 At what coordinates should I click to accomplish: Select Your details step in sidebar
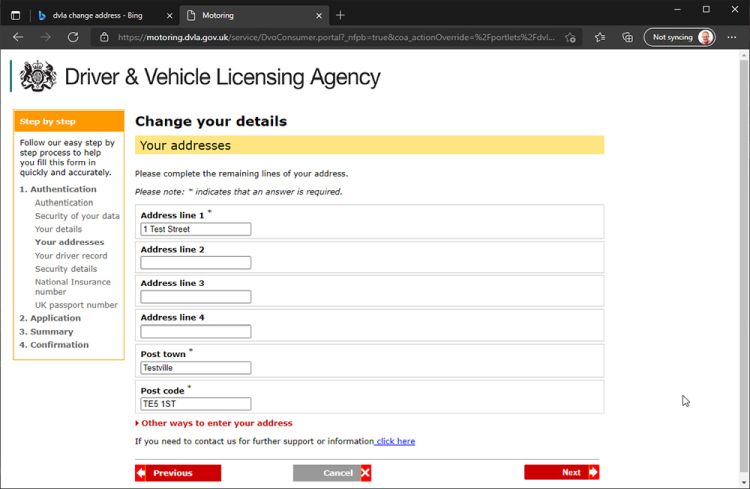58,229
